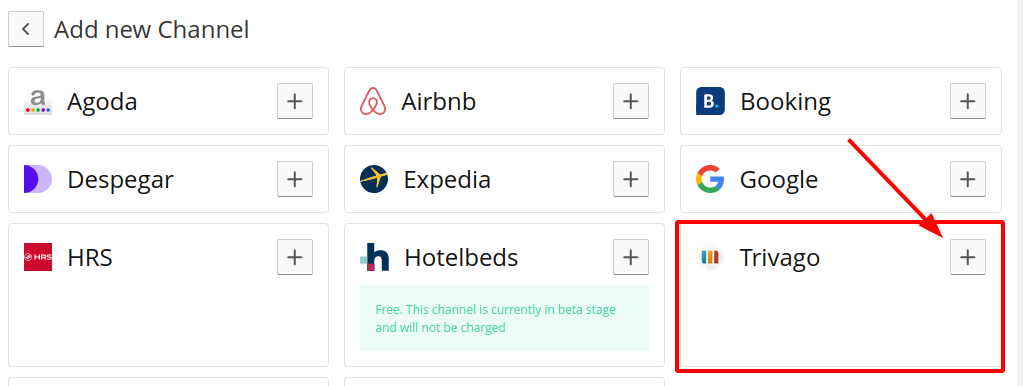Click the Add new Channel heading
Screen dimensions: 1023x386
[151, 29]
